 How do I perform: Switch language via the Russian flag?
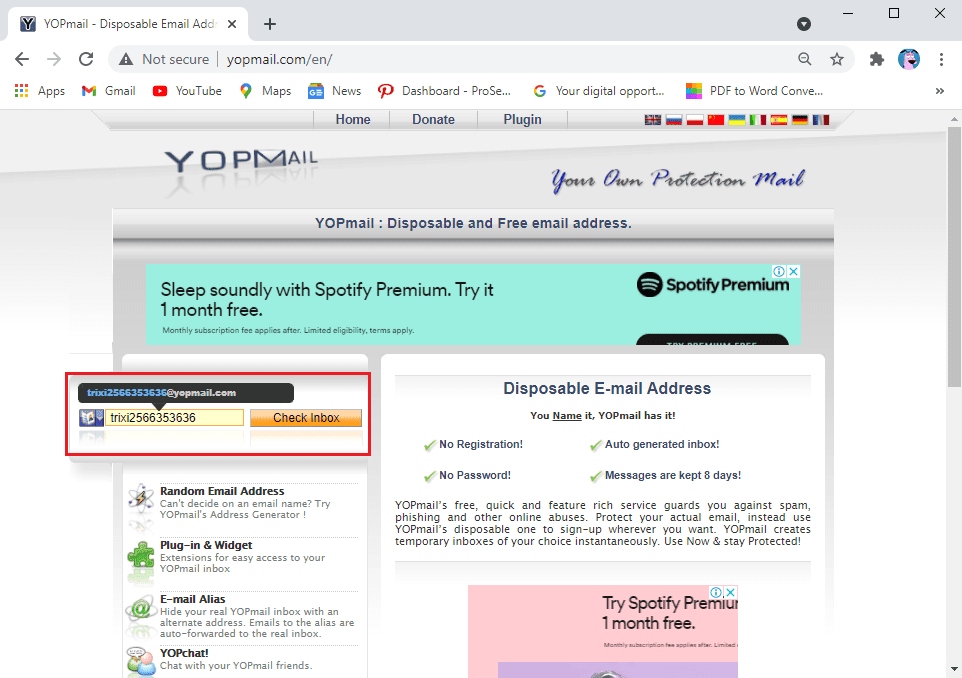click(x=674, y=120)
